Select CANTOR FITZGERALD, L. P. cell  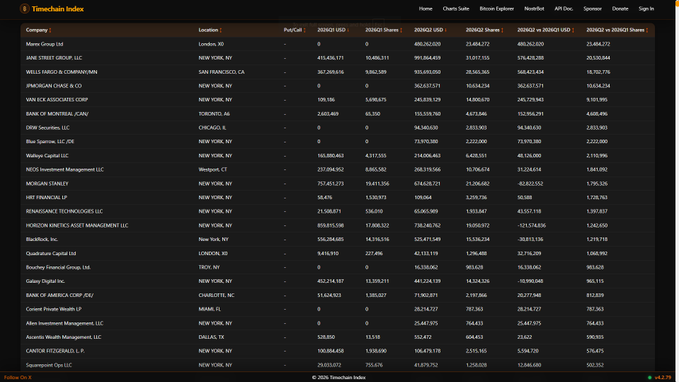(55, 351)
